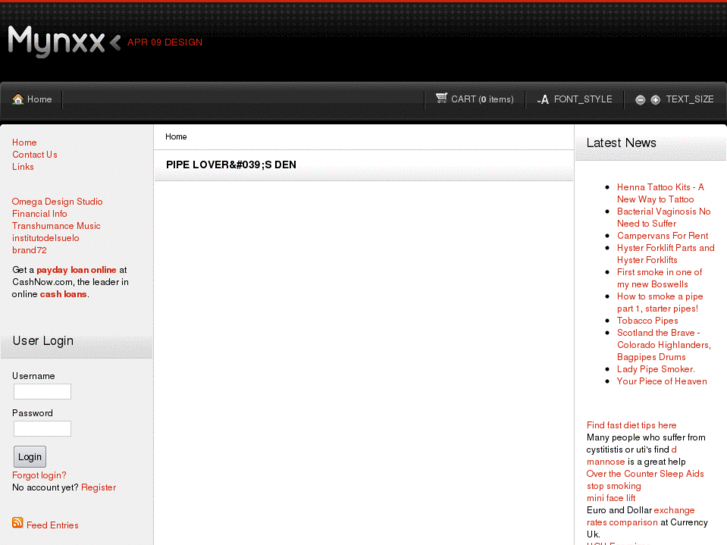Open the Tobacco Pipes article

click(x=647, y=320)
